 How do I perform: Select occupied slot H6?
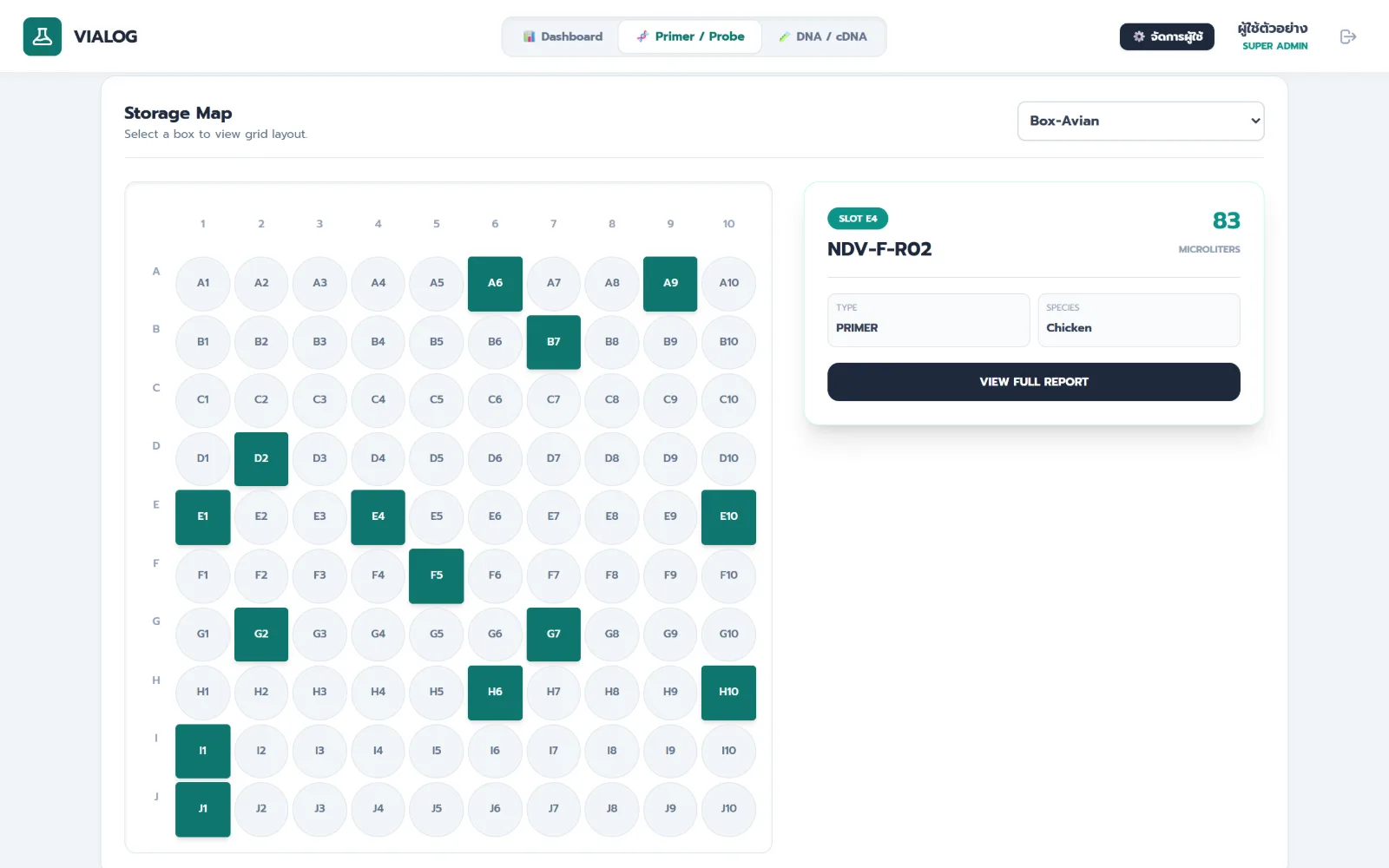[x=495, y=692]
